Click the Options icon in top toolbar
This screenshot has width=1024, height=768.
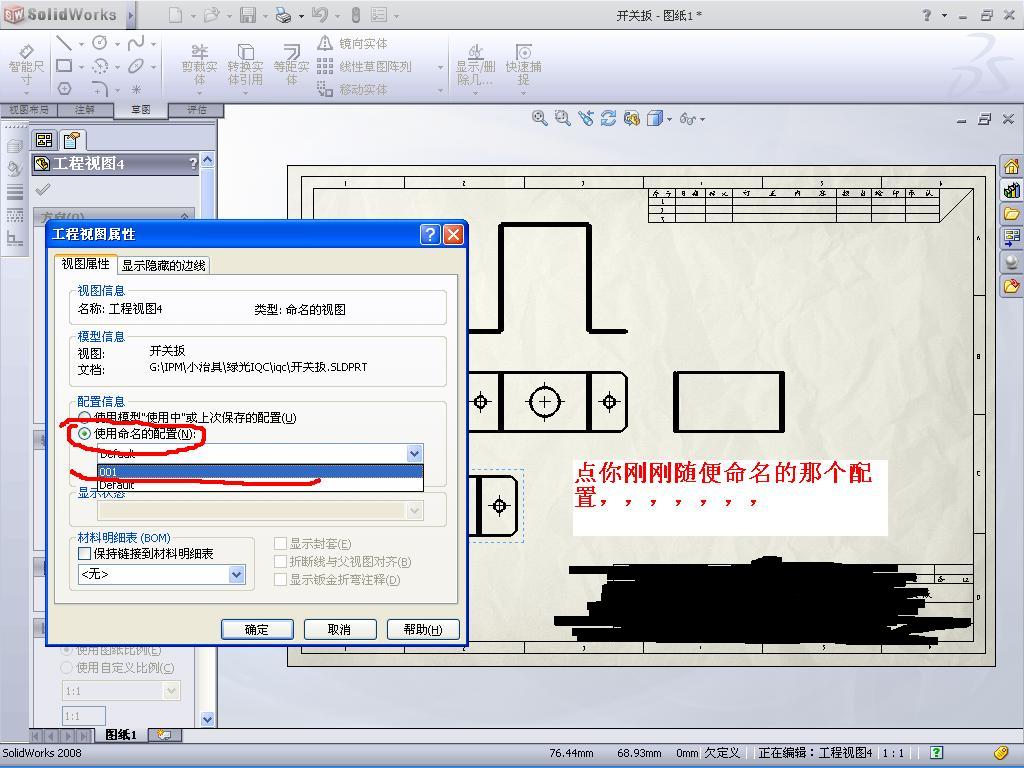pyautogui.click(x=379, y=15)
